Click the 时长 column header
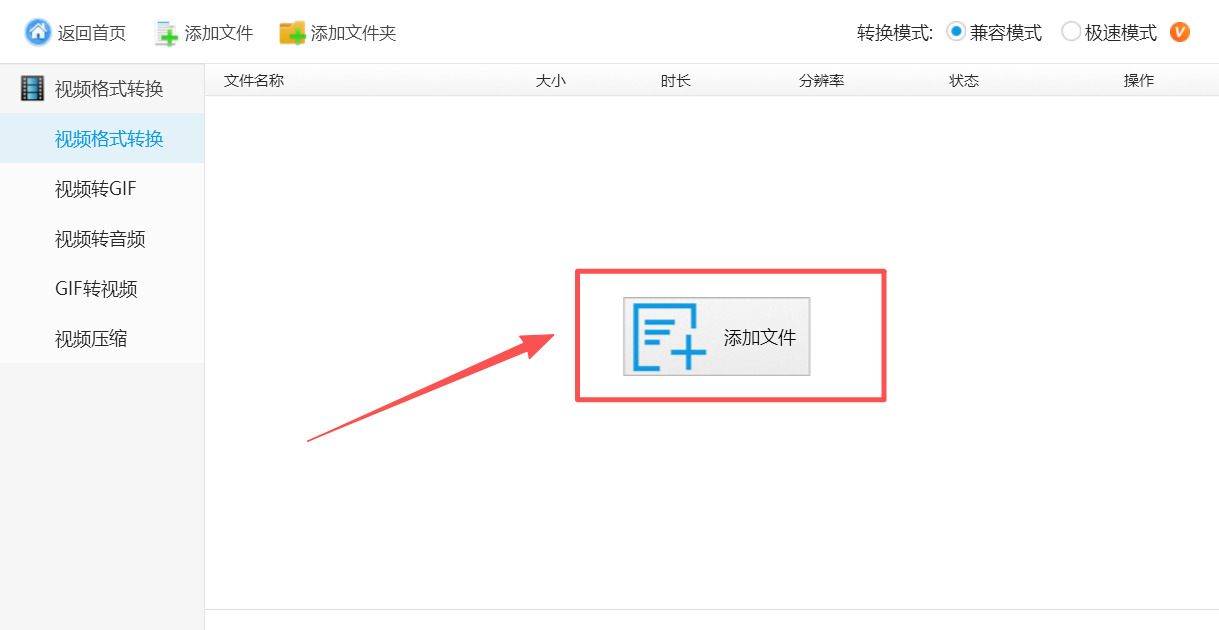Screen dimensions: 1219x630 [x=676, y=81]
